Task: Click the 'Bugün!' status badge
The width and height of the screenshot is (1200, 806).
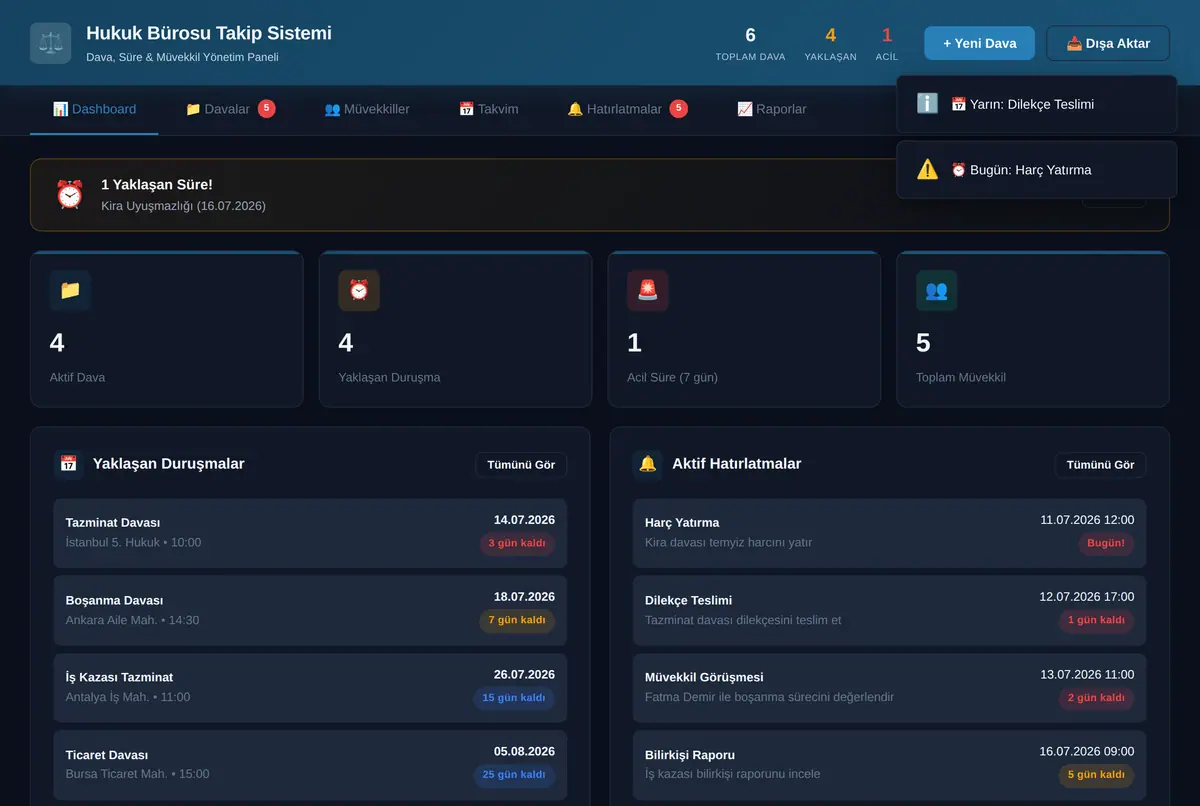Action: pos(1106,544)
